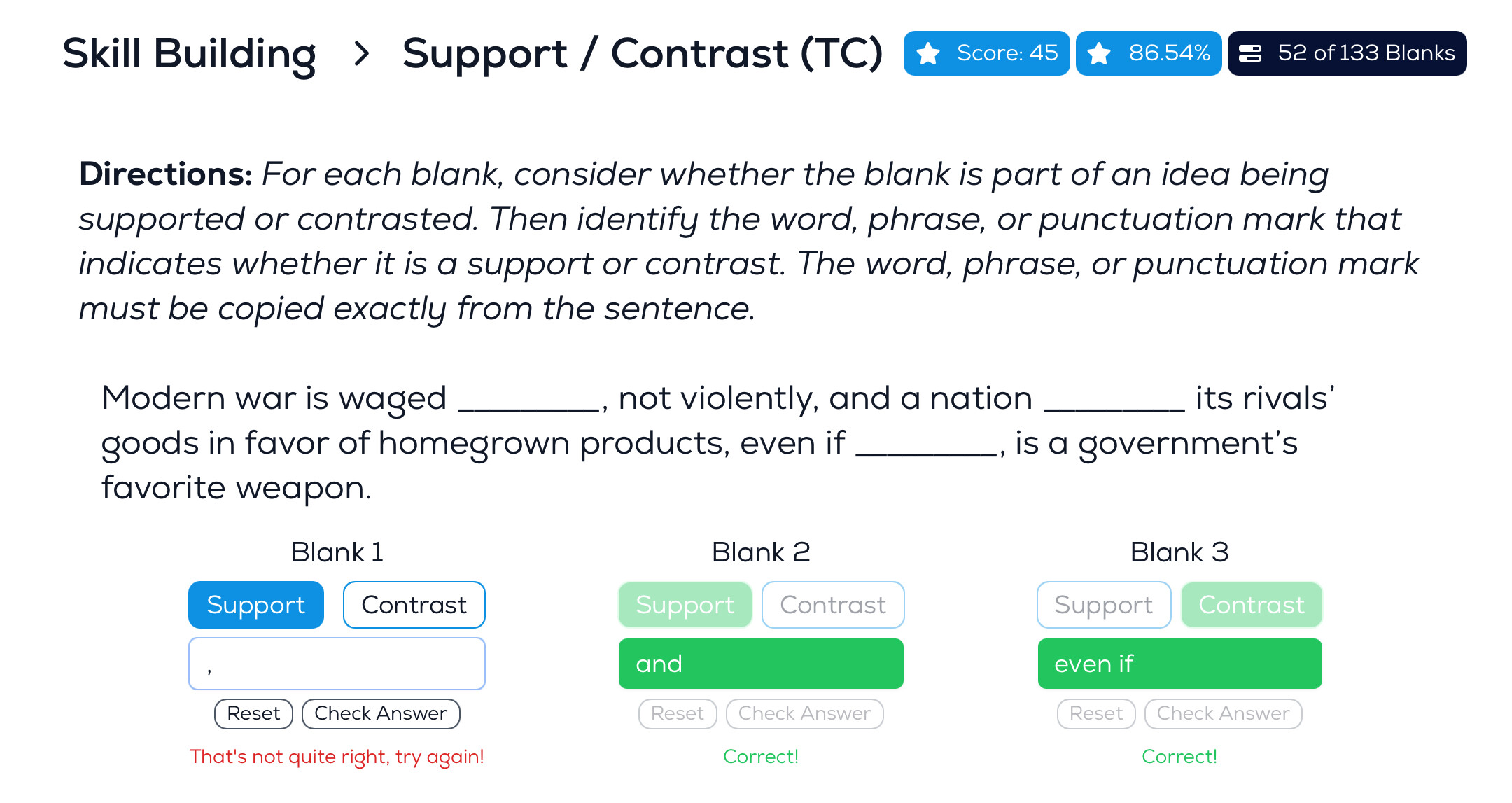Image resolution: width=1512 pixels, height=803 pixels.
Task: Click the breadcrumb chevron after Skill Building
Action: (x=361, y=53)
